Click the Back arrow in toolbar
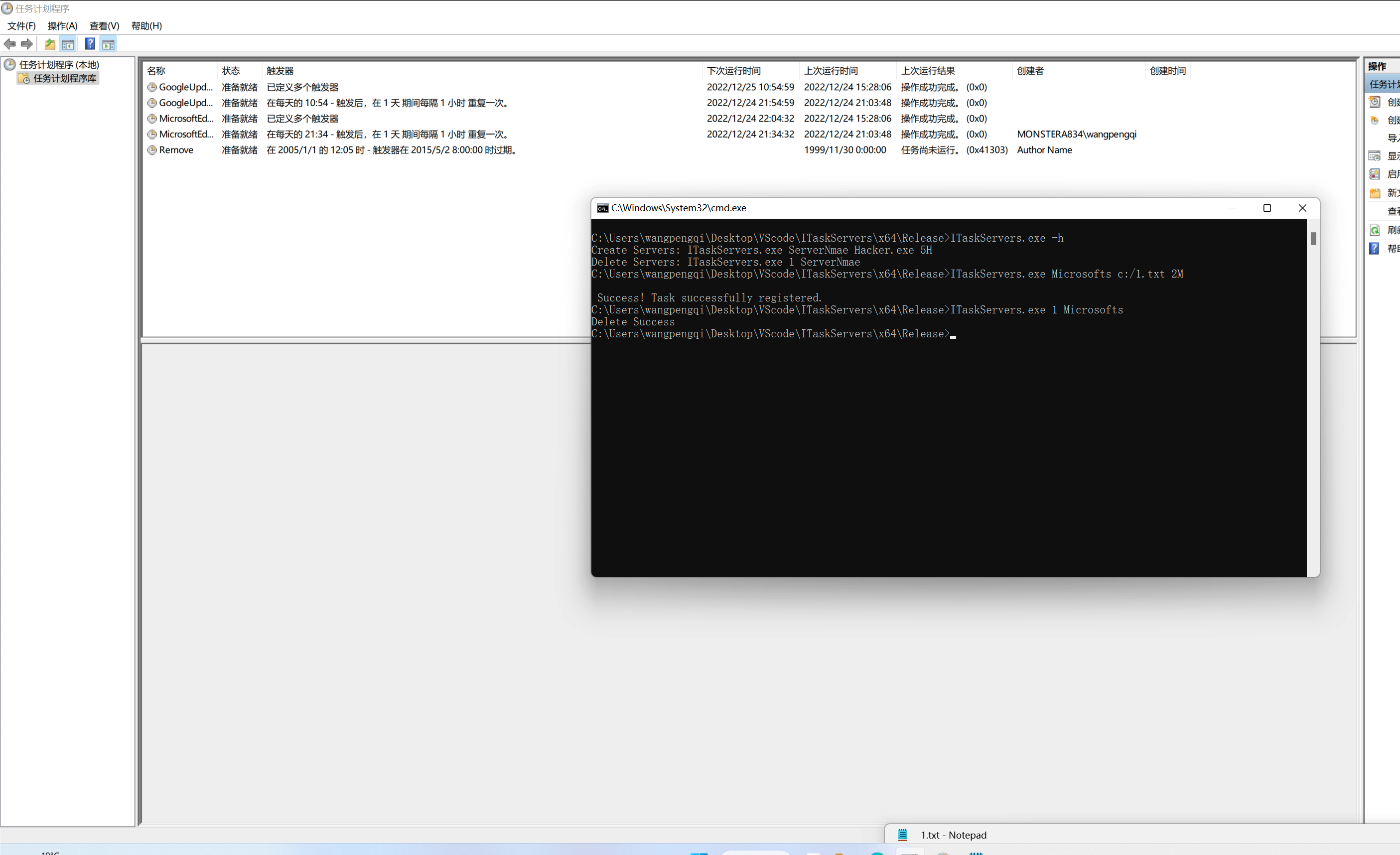This screenshot has height=855, width=1400. pos(9,44)
